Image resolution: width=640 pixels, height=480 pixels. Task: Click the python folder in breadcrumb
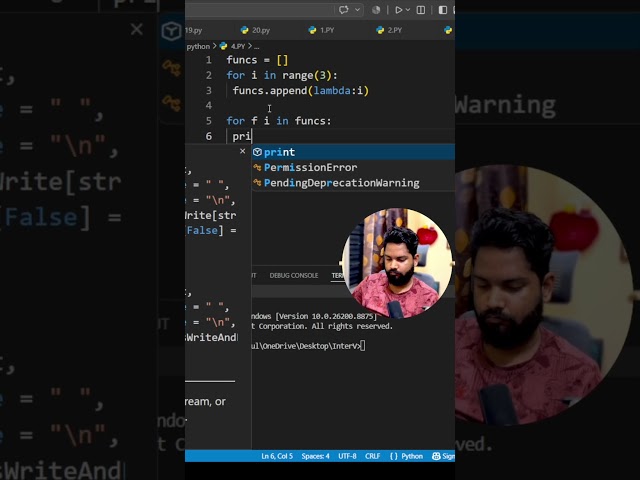pyautogui.click(x=198, y=47)
